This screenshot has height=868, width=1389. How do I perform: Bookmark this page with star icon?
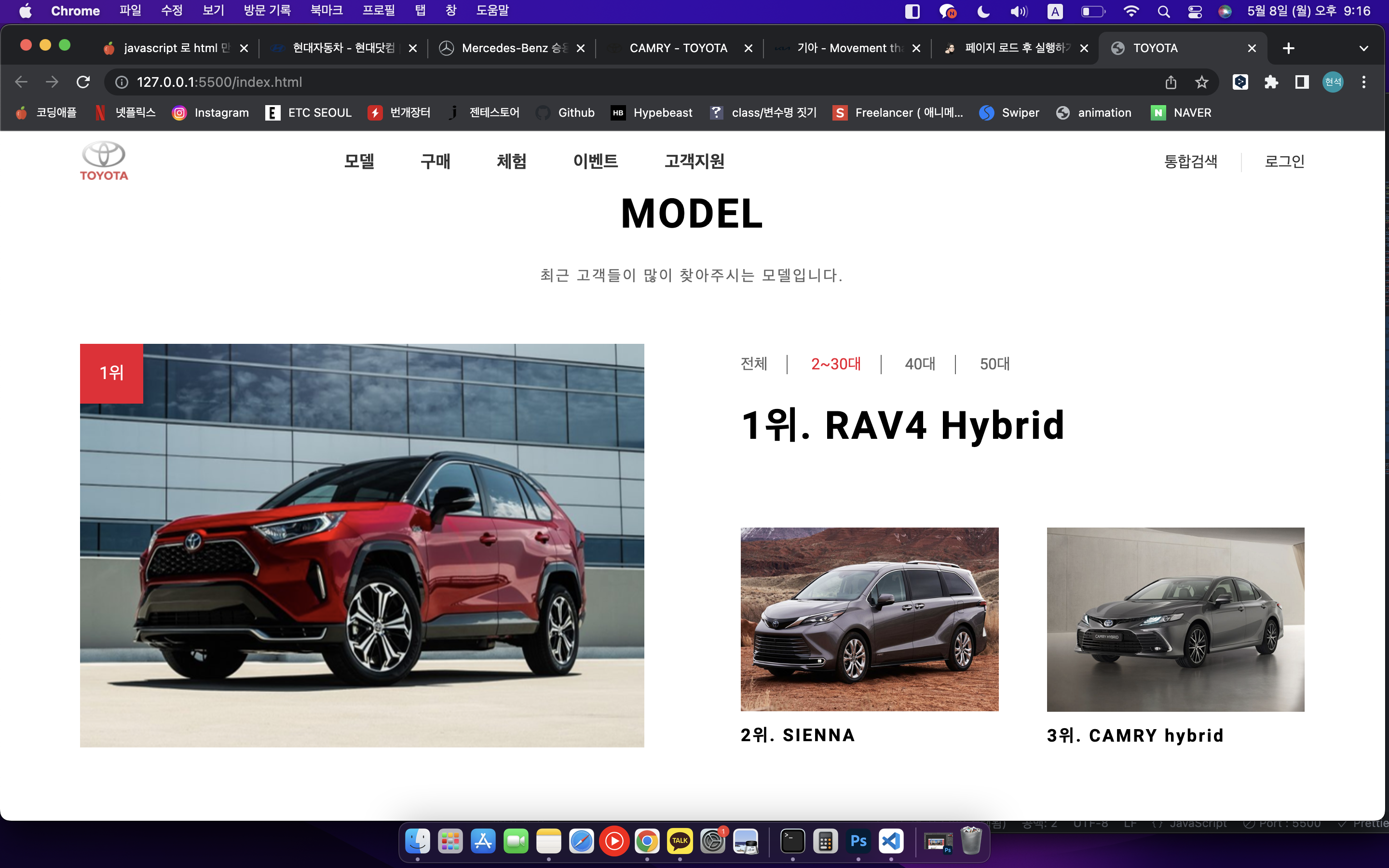(1201, 82)
